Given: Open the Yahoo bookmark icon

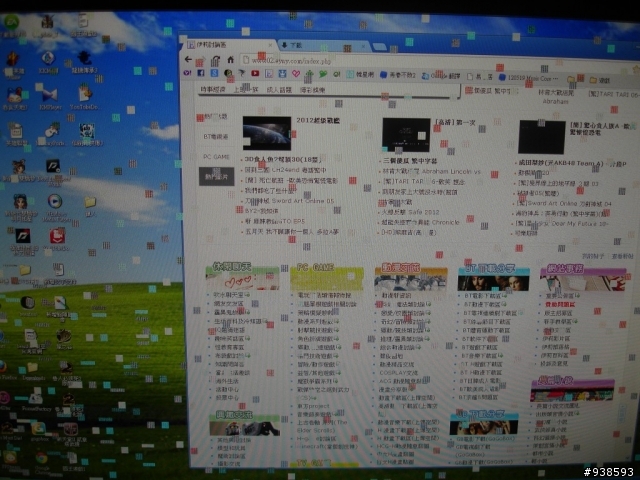Looking at the screenshot, I should (187, 73).
